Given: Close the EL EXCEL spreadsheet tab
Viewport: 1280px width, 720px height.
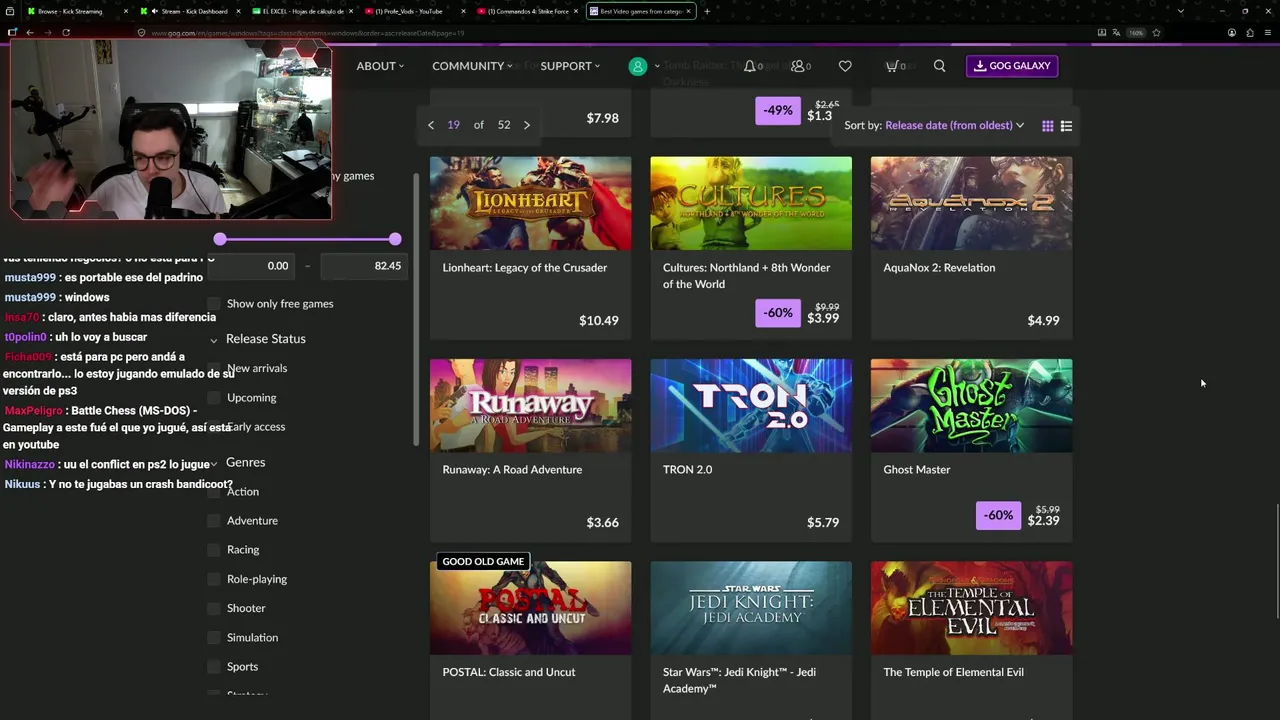Looking at the screenshot, I should tap(350, 11).
